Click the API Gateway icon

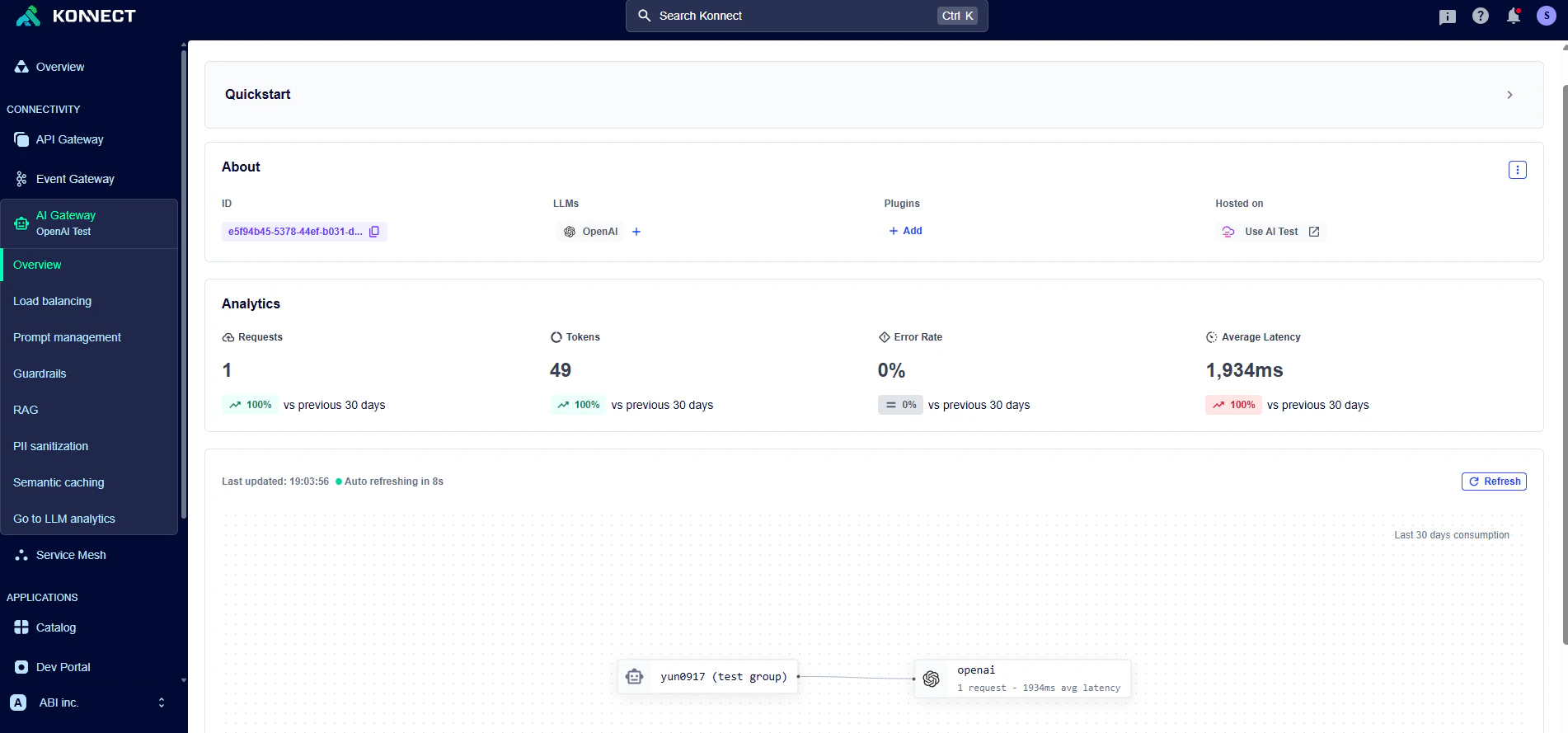click(21, 139)
